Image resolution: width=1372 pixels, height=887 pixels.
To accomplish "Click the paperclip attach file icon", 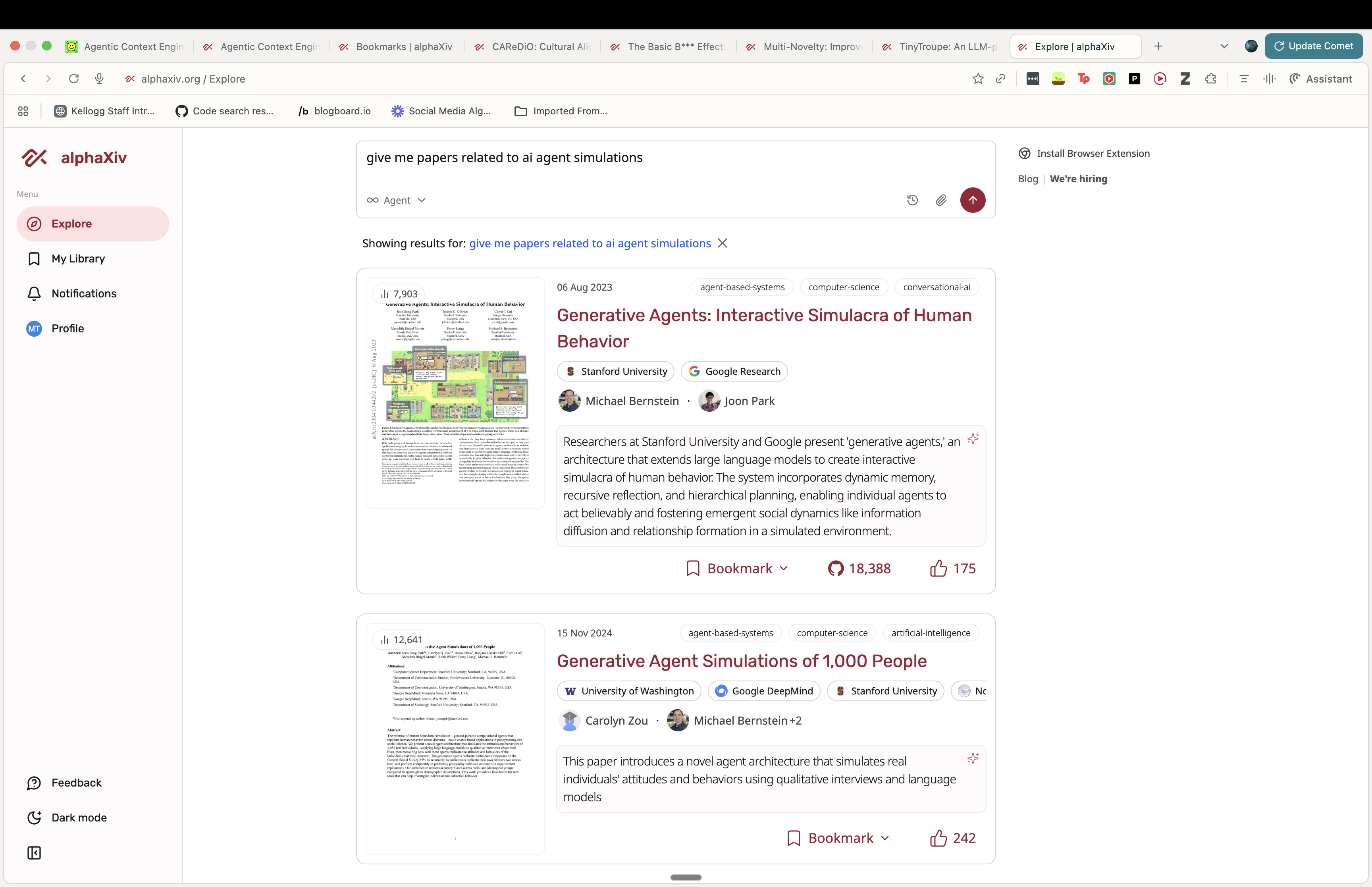I will (x=941, y=200).
